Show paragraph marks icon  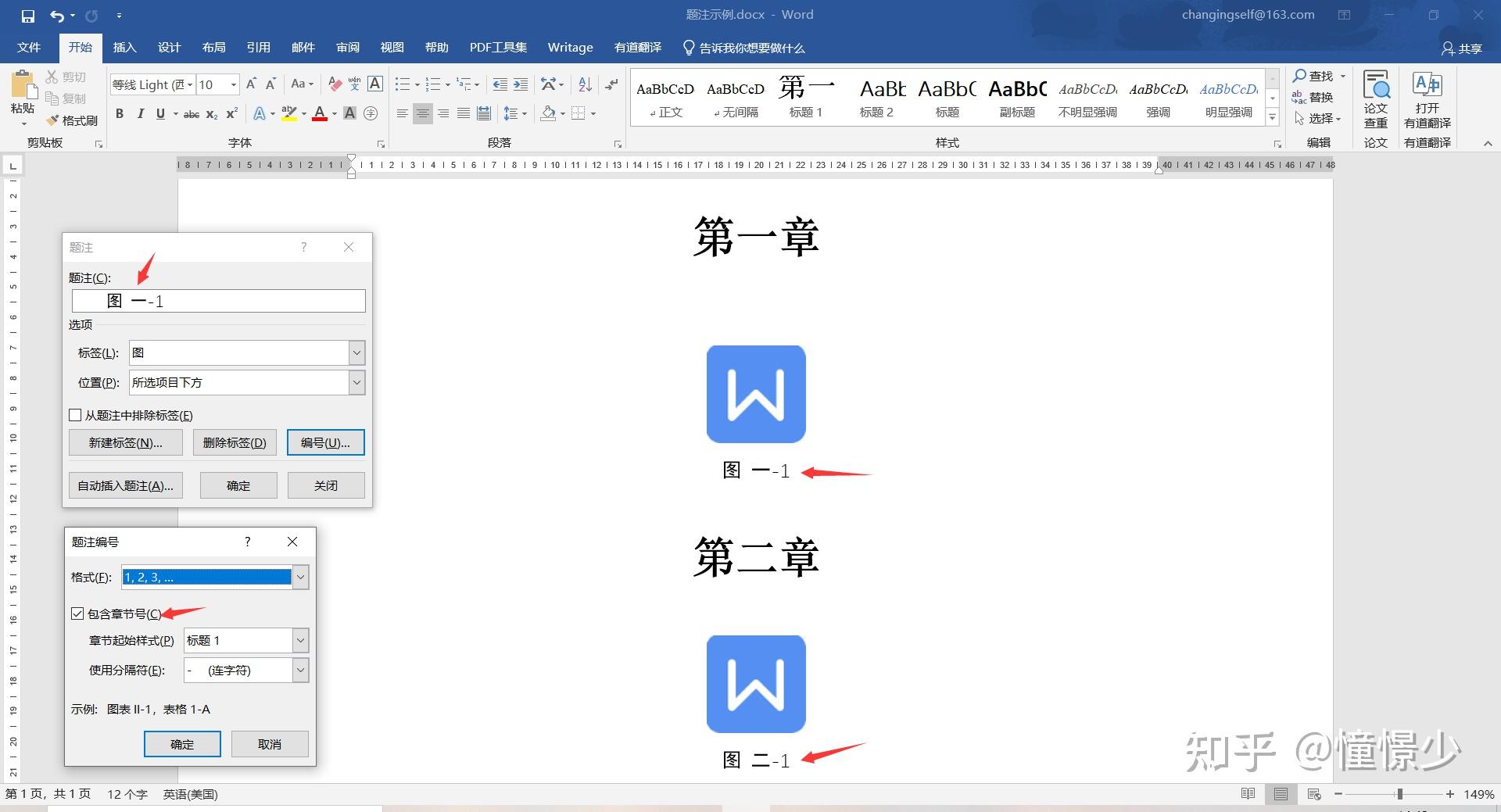pyautogui.click(x=611, y=84)
